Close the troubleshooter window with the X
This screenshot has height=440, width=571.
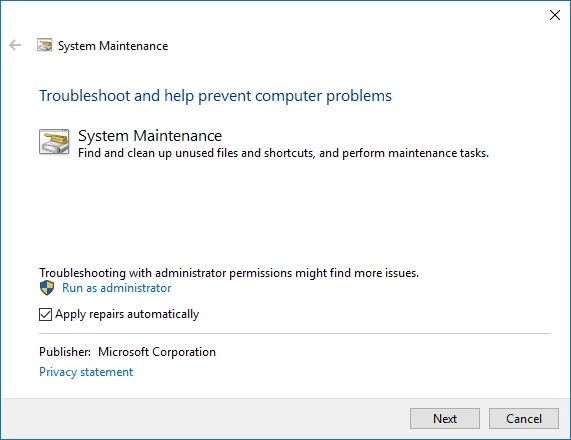tap(555, 15)
